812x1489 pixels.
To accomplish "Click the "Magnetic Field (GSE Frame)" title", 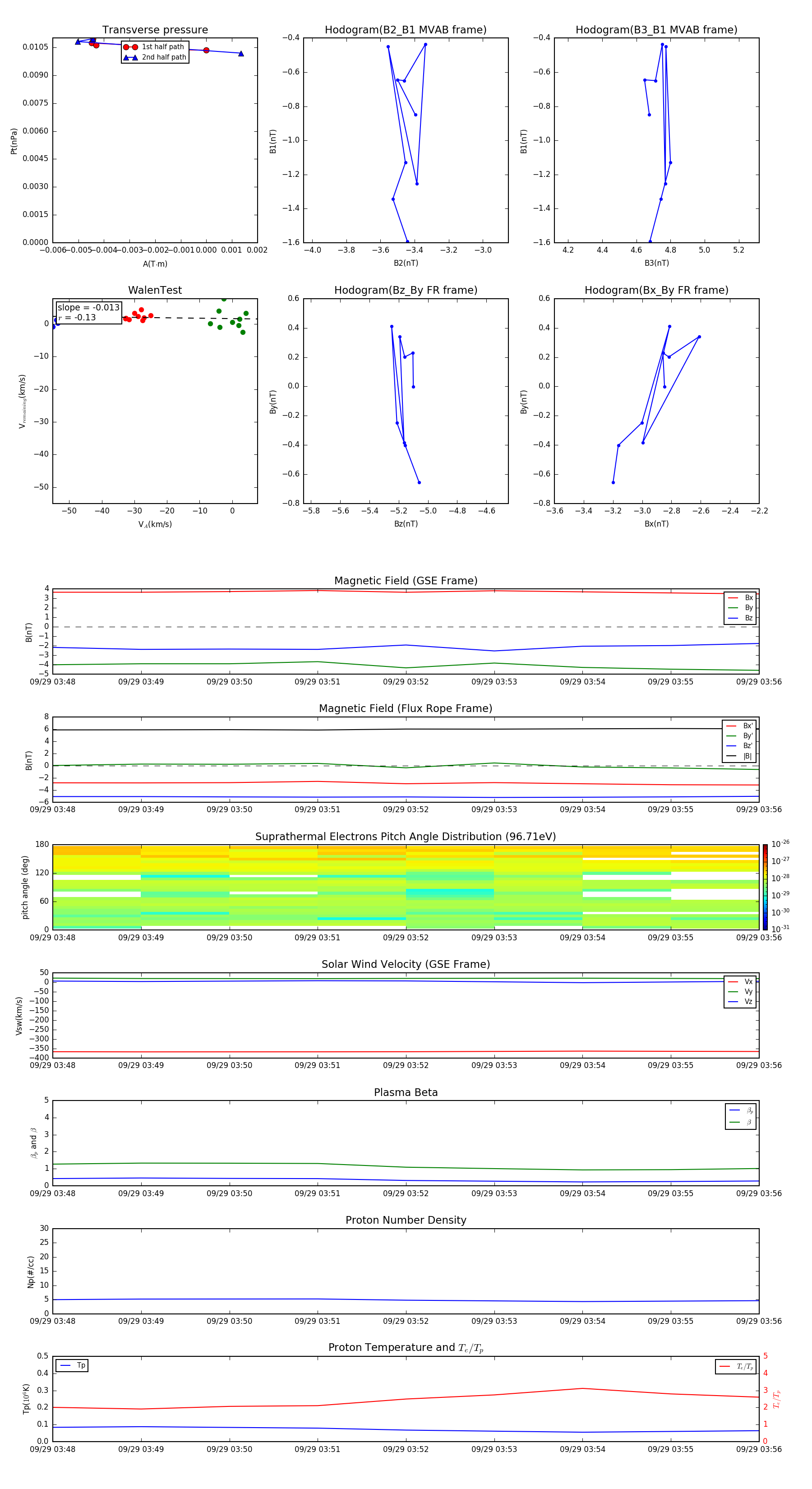I will pyautogui.click(x=406, y=581).
